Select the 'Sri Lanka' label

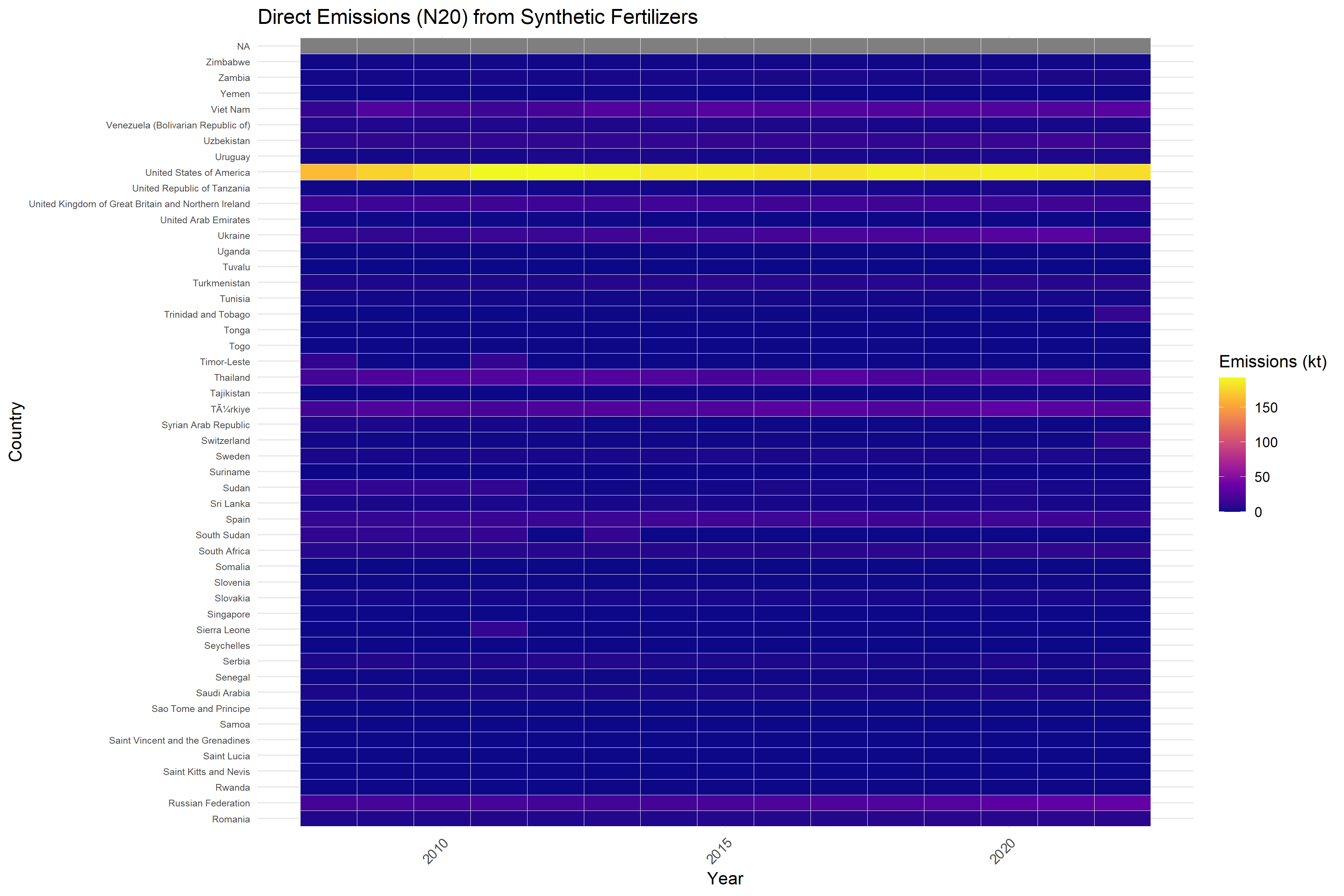(230, 504)
